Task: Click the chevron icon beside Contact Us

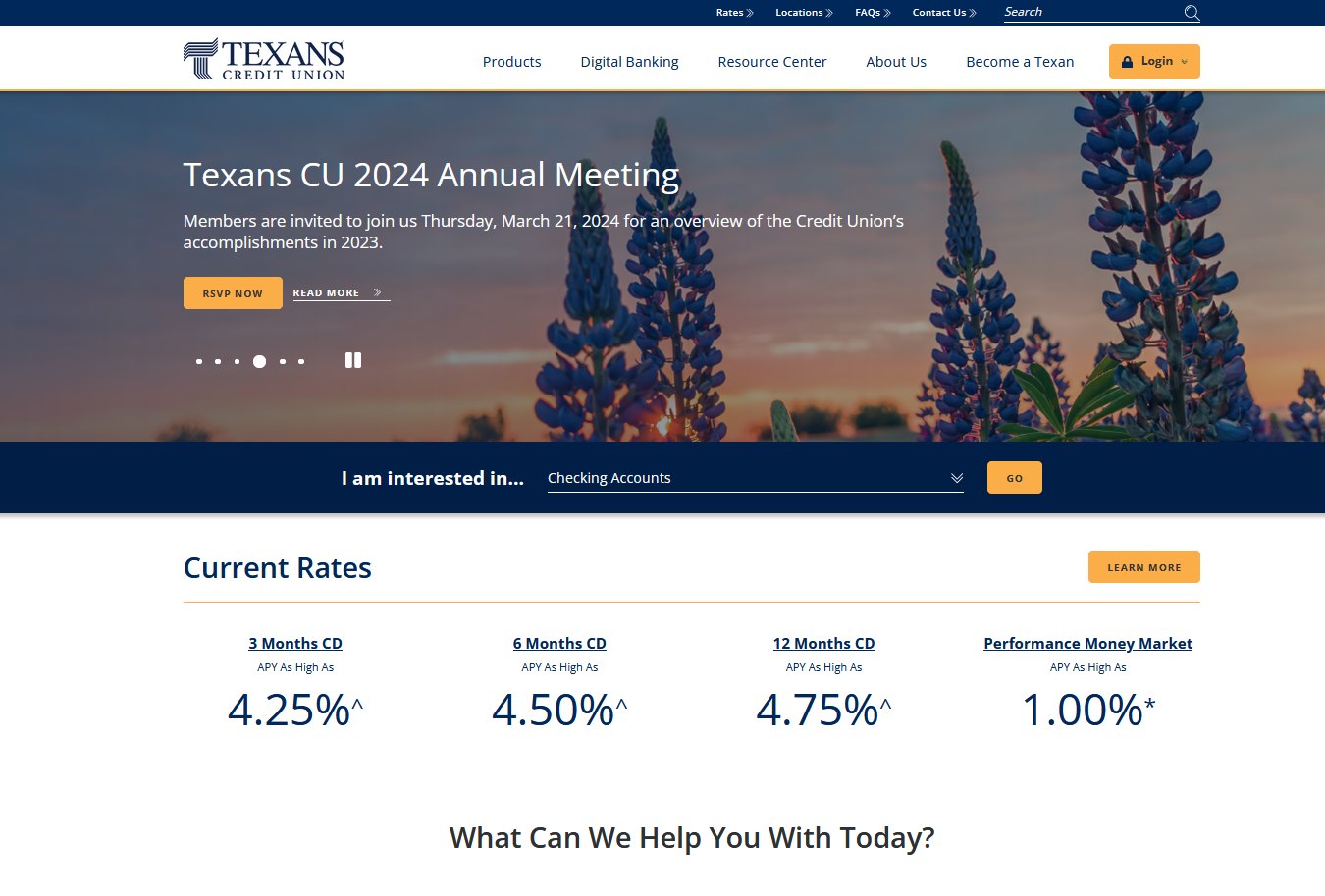Action: tap(973, 13)
